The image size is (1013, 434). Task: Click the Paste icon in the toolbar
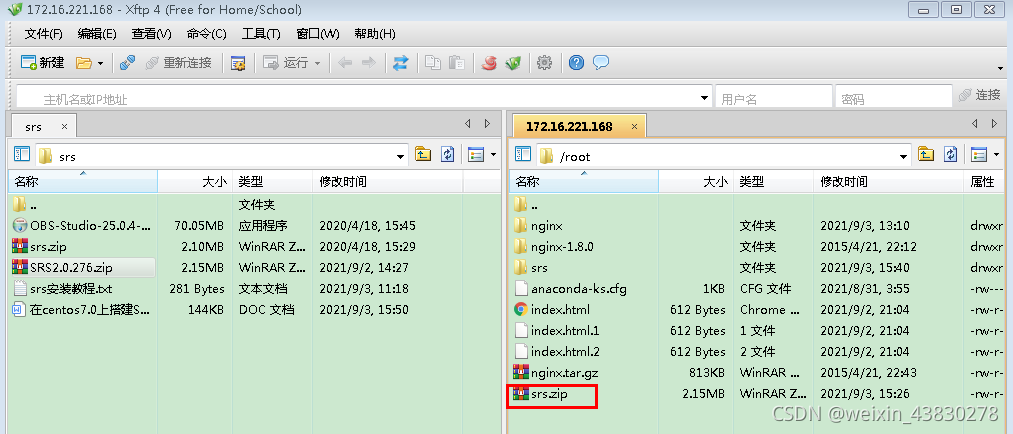point(457,63)
